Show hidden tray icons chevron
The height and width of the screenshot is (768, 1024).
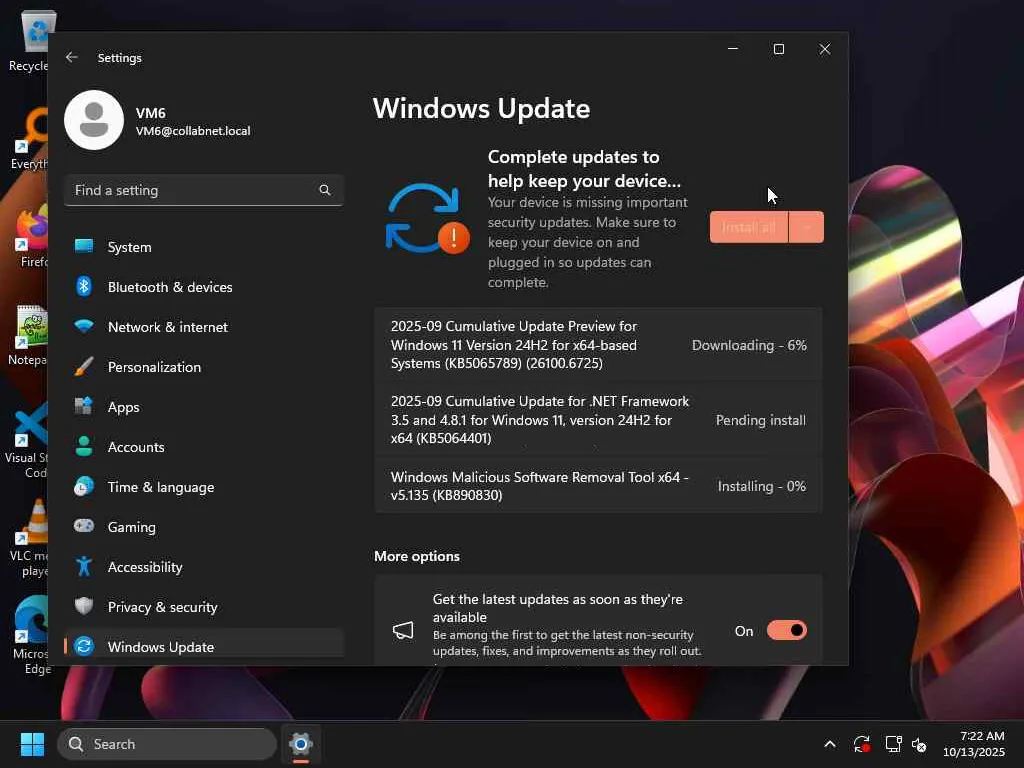click(829, 744)
